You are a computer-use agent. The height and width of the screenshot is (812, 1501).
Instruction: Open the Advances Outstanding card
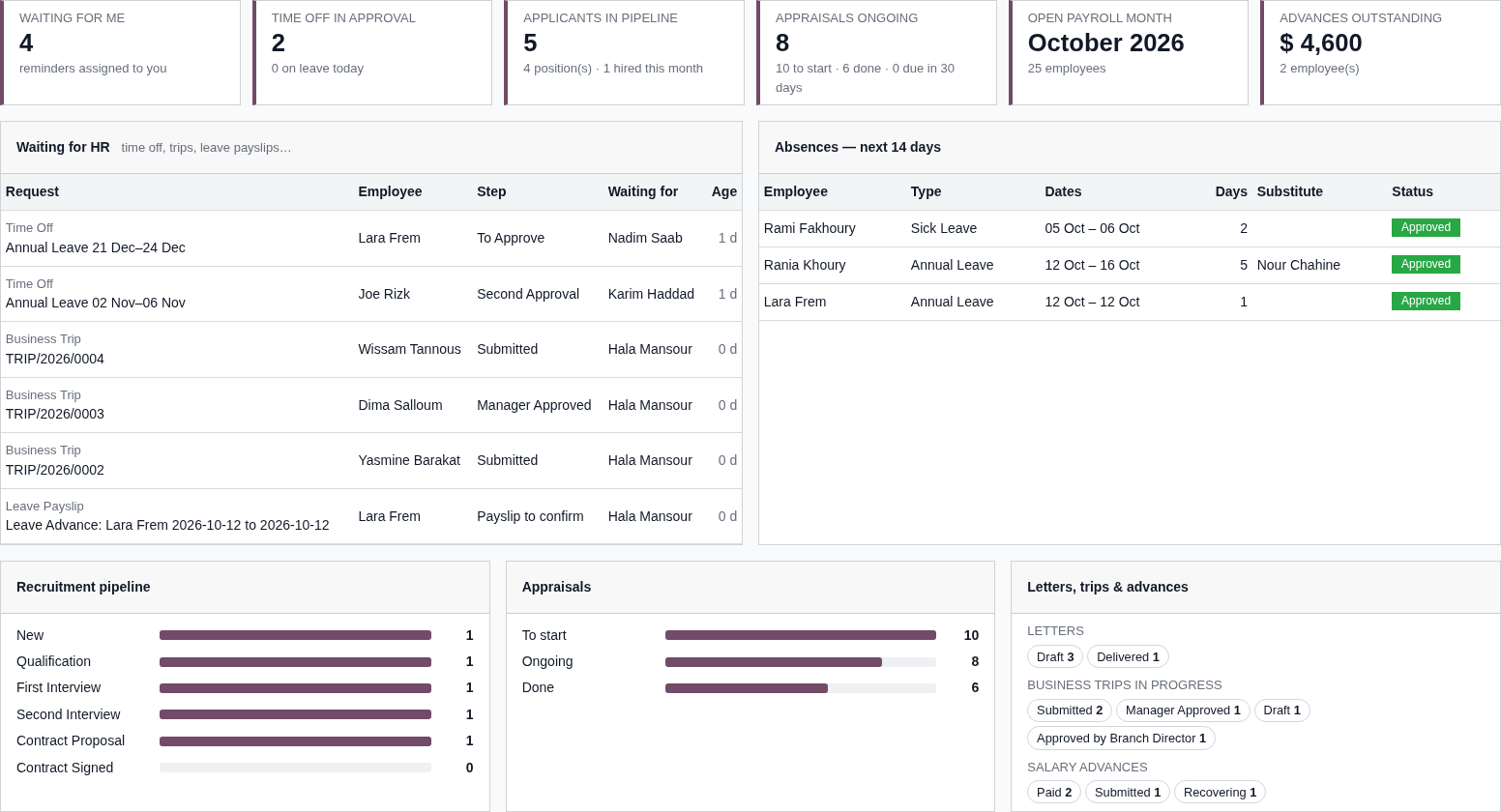tap(1380, 52)
